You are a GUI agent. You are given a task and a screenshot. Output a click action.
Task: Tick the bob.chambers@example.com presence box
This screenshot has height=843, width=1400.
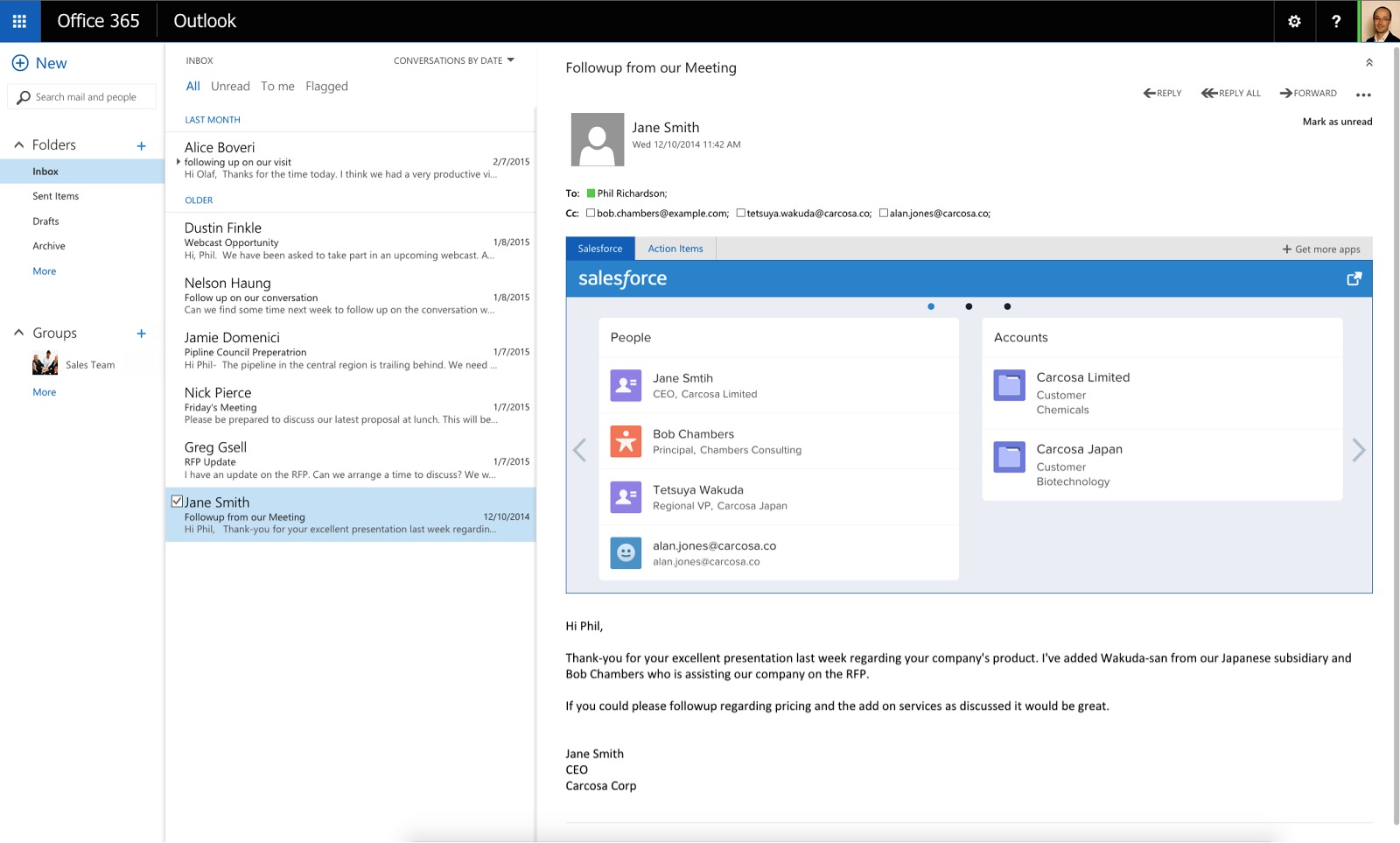[591, 213]
